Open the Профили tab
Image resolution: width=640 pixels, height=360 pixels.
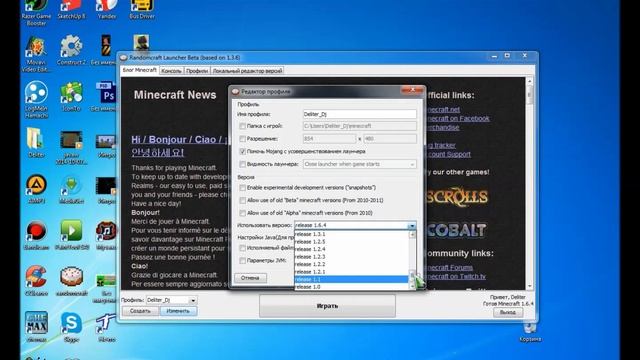point(197,71)
